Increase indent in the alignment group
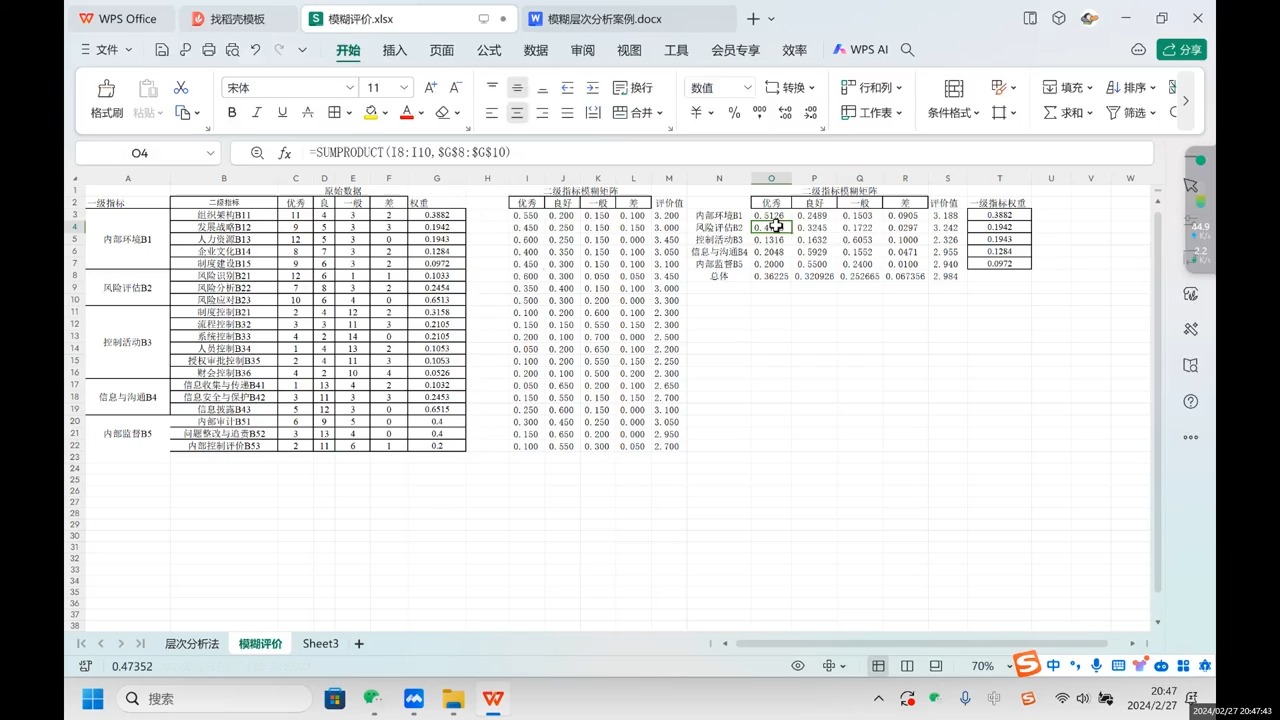This screenshot has width=1280, height=720. pyautogui.click(x=593, y=88)
